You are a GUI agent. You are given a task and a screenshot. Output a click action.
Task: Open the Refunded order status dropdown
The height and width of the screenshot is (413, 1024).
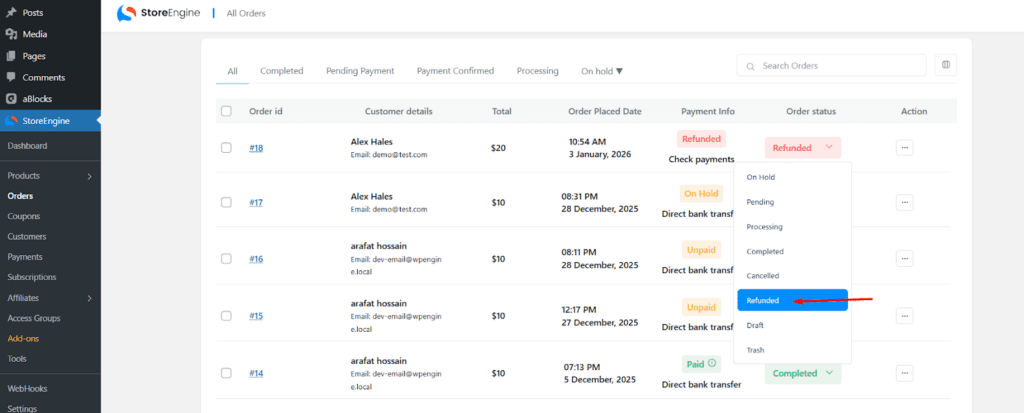point(803,148)
